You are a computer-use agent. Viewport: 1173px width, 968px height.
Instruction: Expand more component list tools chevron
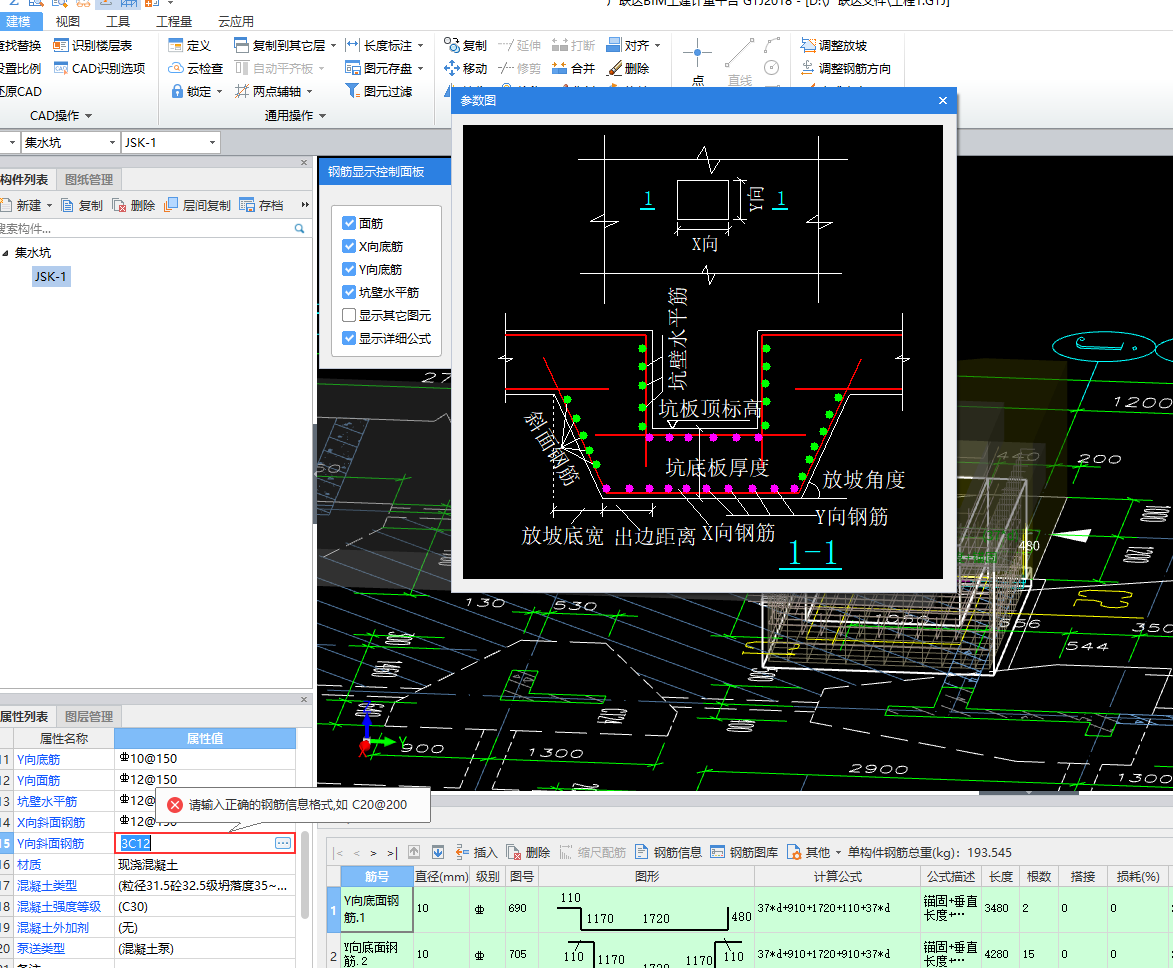point(304,205)
